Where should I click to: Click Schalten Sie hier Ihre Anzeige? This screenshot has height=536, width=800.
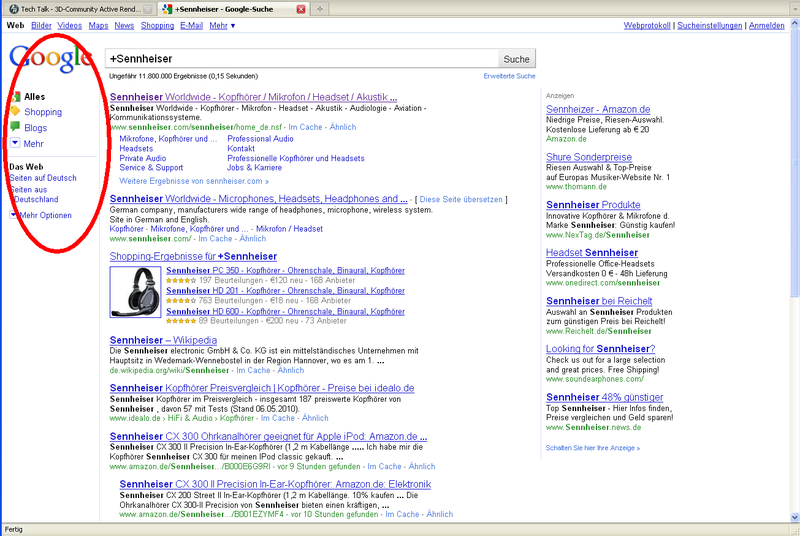coord(592,448)
